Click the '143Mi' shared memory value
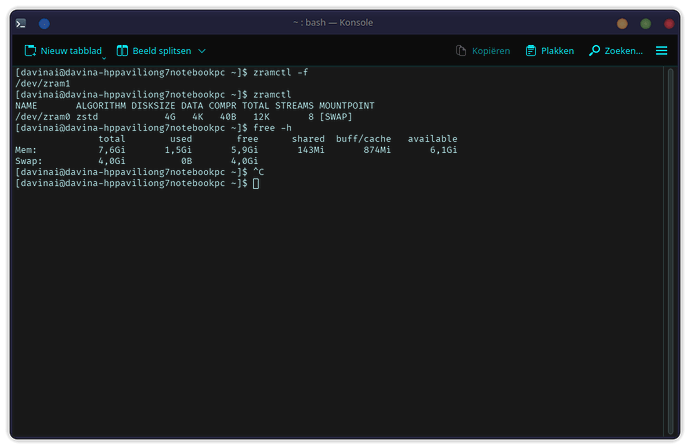 point(311,150)
